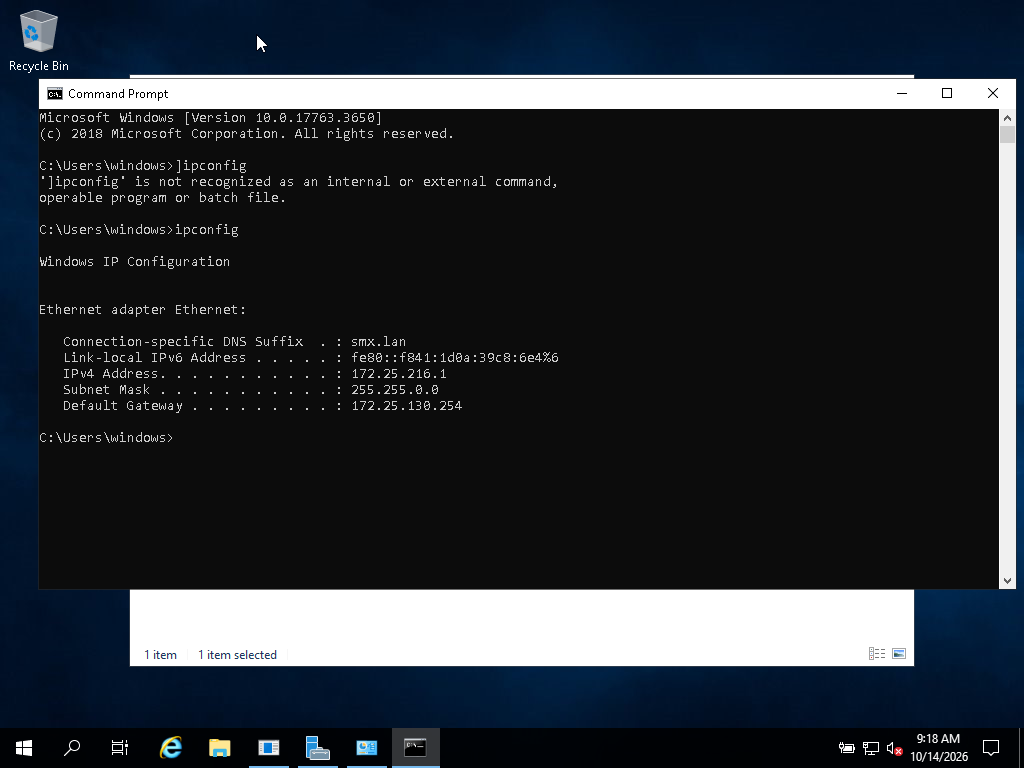The height and width of the screenshot is (768, 1024).
Task: Click the muted volume tray icon
Action: click(895, 748)
